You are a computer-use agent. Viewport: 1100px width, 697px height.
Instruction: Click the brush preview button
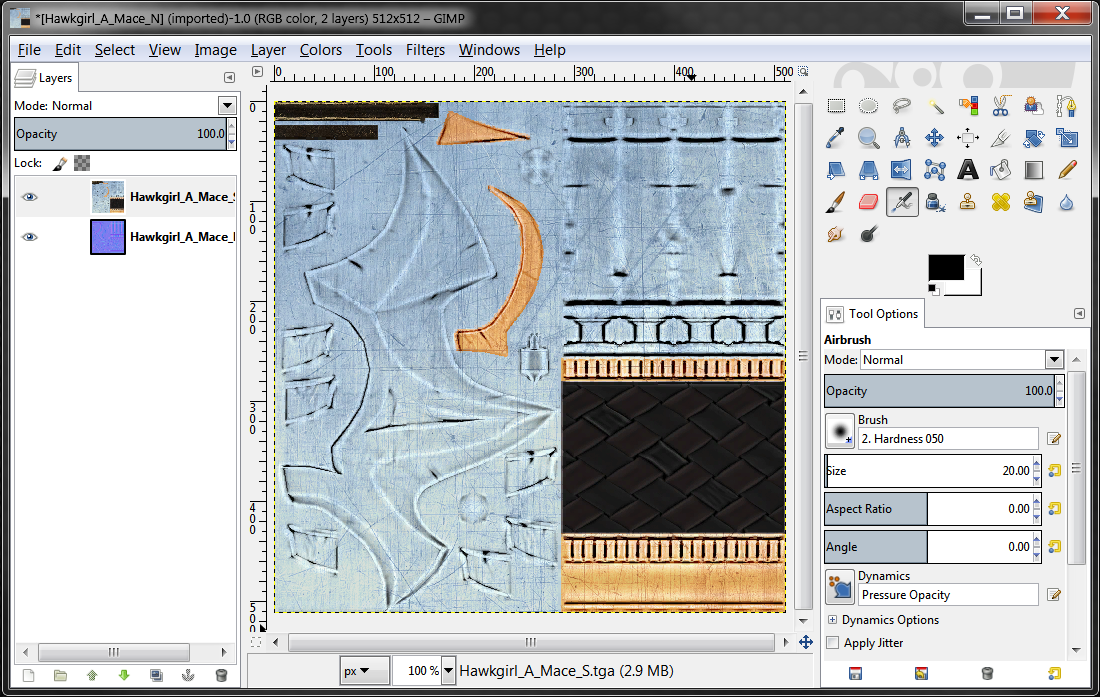pyautogui.click(x=839, y=432)
